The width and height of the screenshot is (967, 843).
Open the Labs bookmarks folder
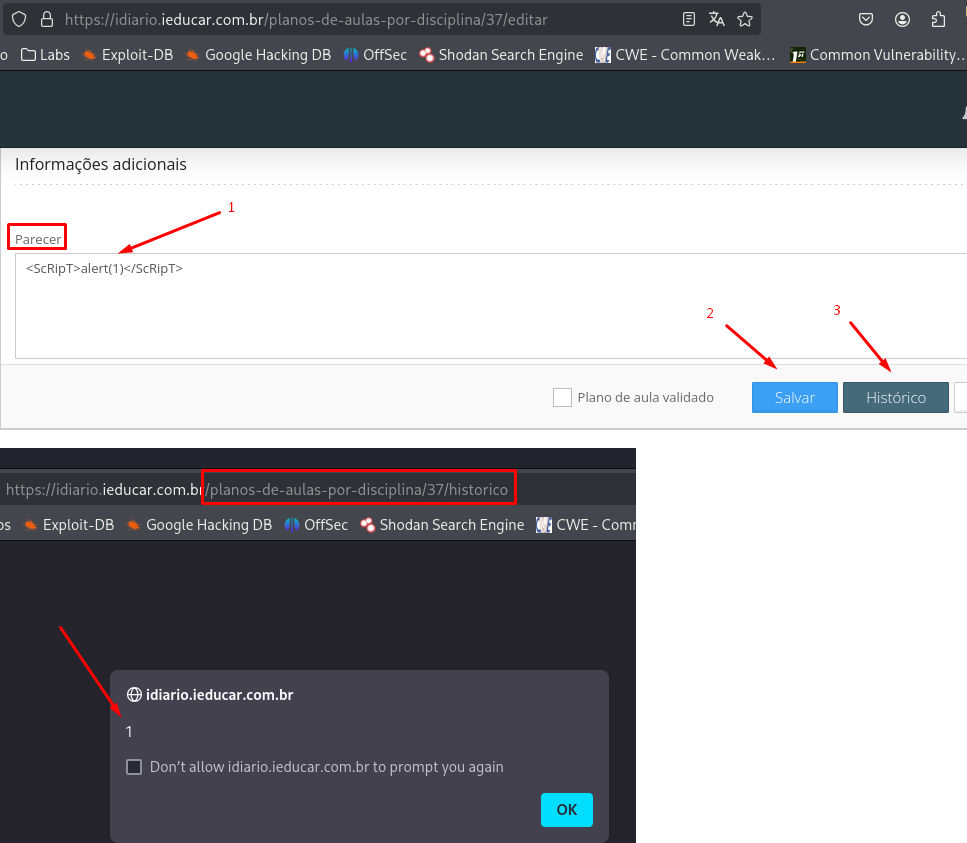click(x=46, y=55)
